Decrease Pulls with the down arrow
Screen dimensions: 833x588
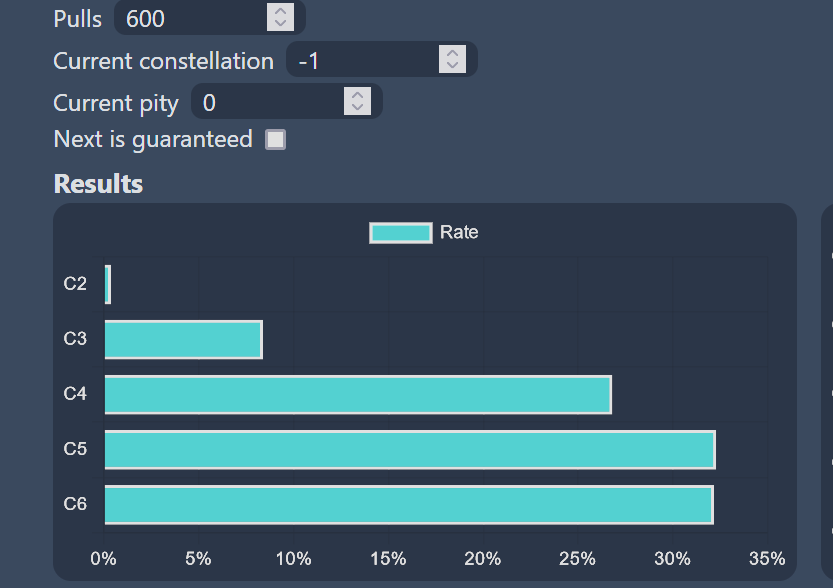280,24
